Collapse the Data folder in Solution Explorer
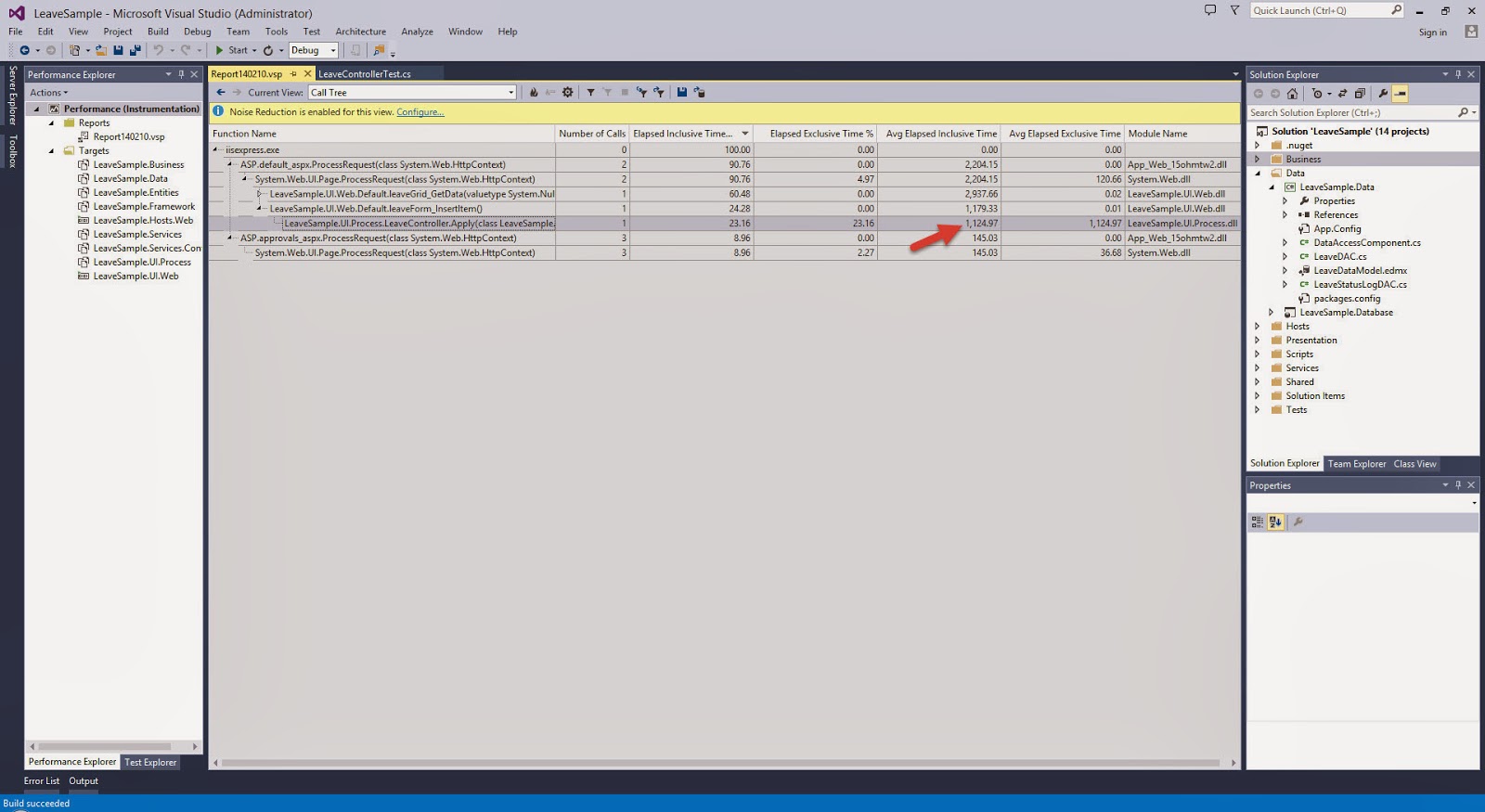Image resolution: width=1485 pixels, height=812 pixels. tap(1258, 173)
